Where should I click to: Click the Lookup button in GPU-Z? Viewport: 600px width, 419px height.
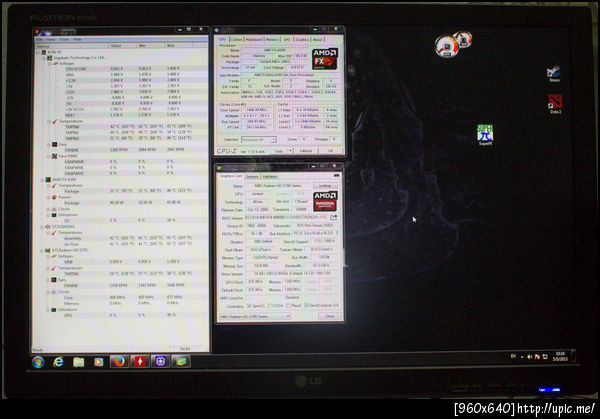click(325, 186)
